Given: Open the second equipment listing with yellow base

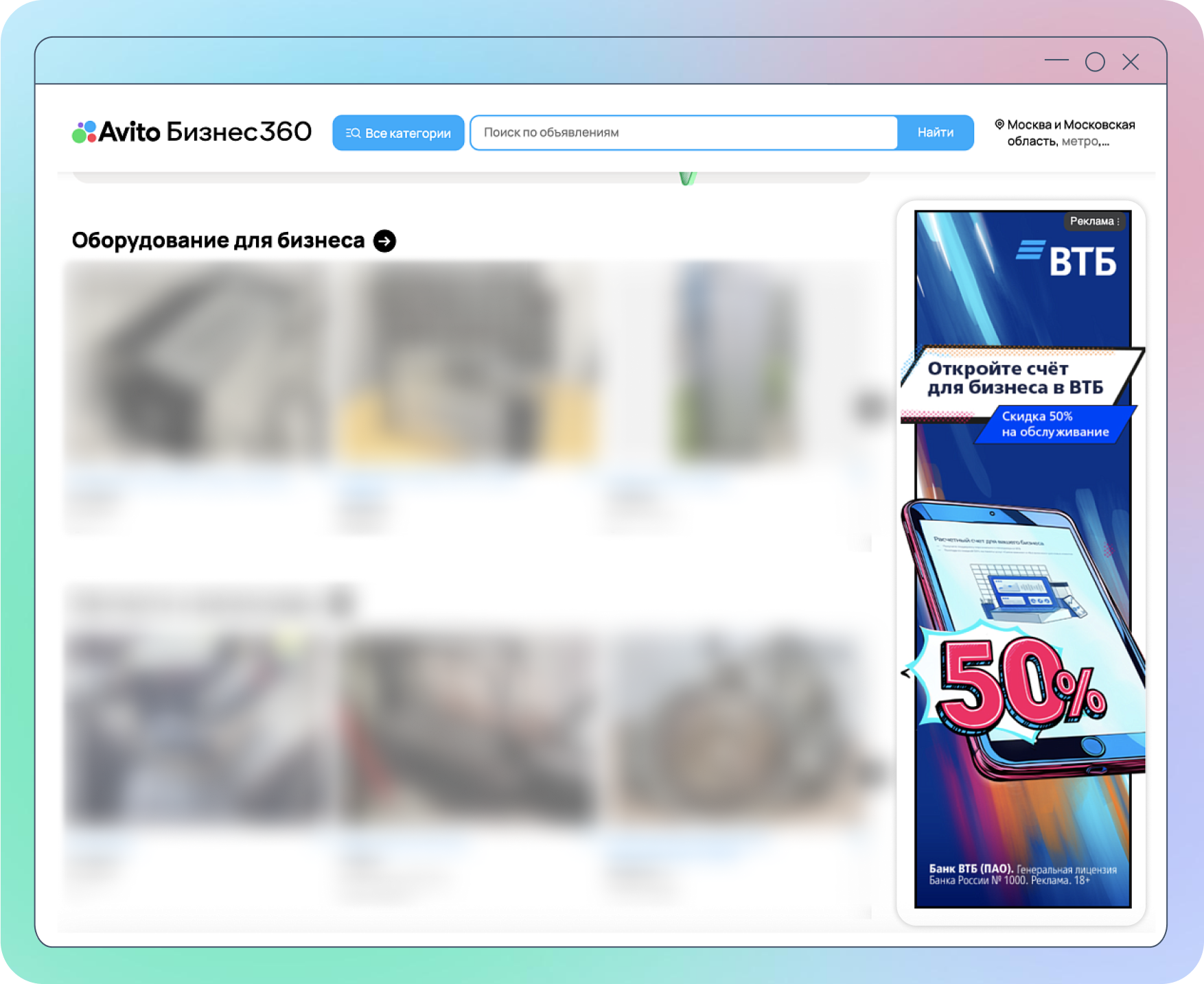Looking at the screenshot, I should tap(467, 364).
